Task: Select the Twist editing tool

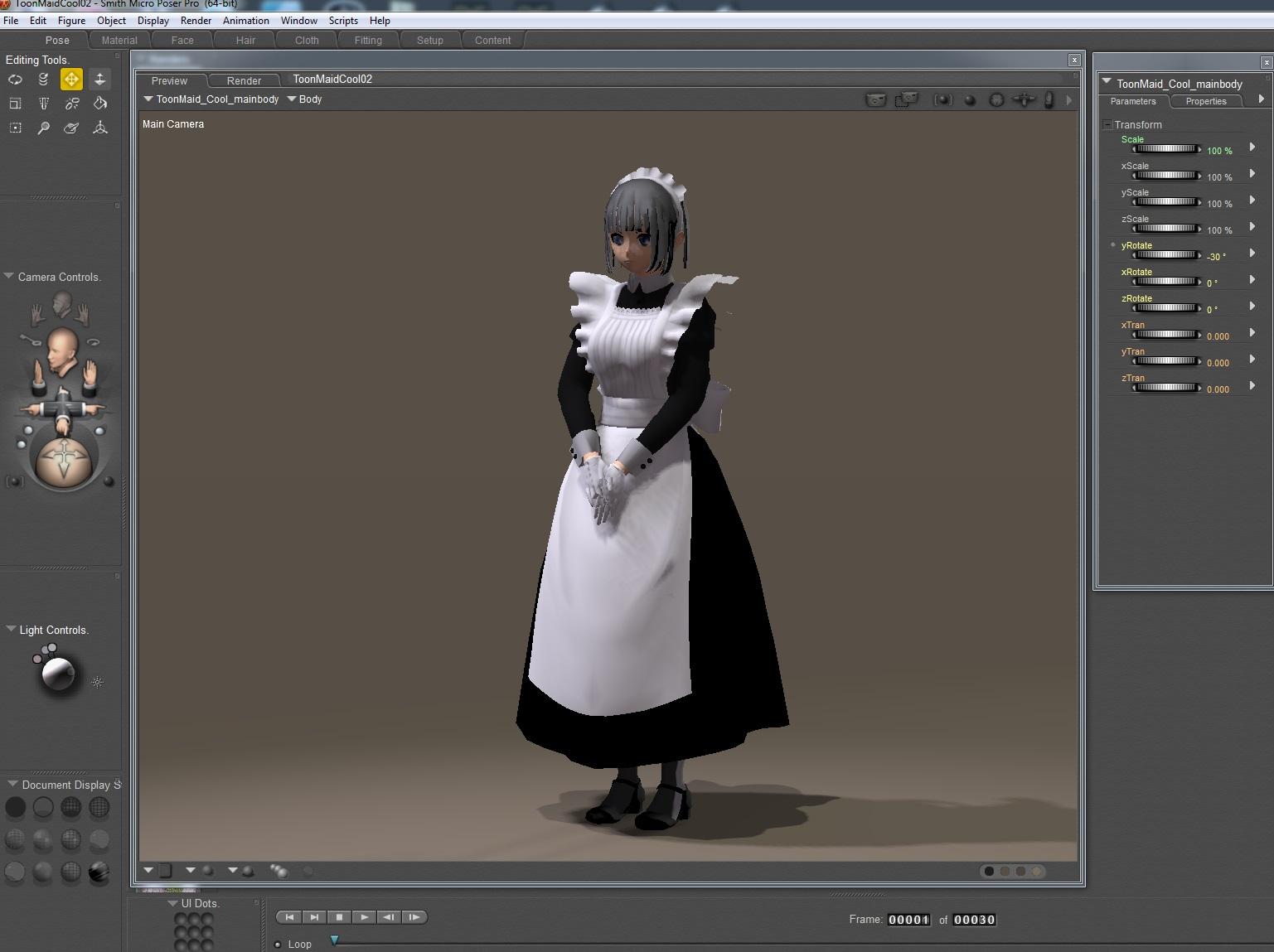Action: (x=43, y=80)
